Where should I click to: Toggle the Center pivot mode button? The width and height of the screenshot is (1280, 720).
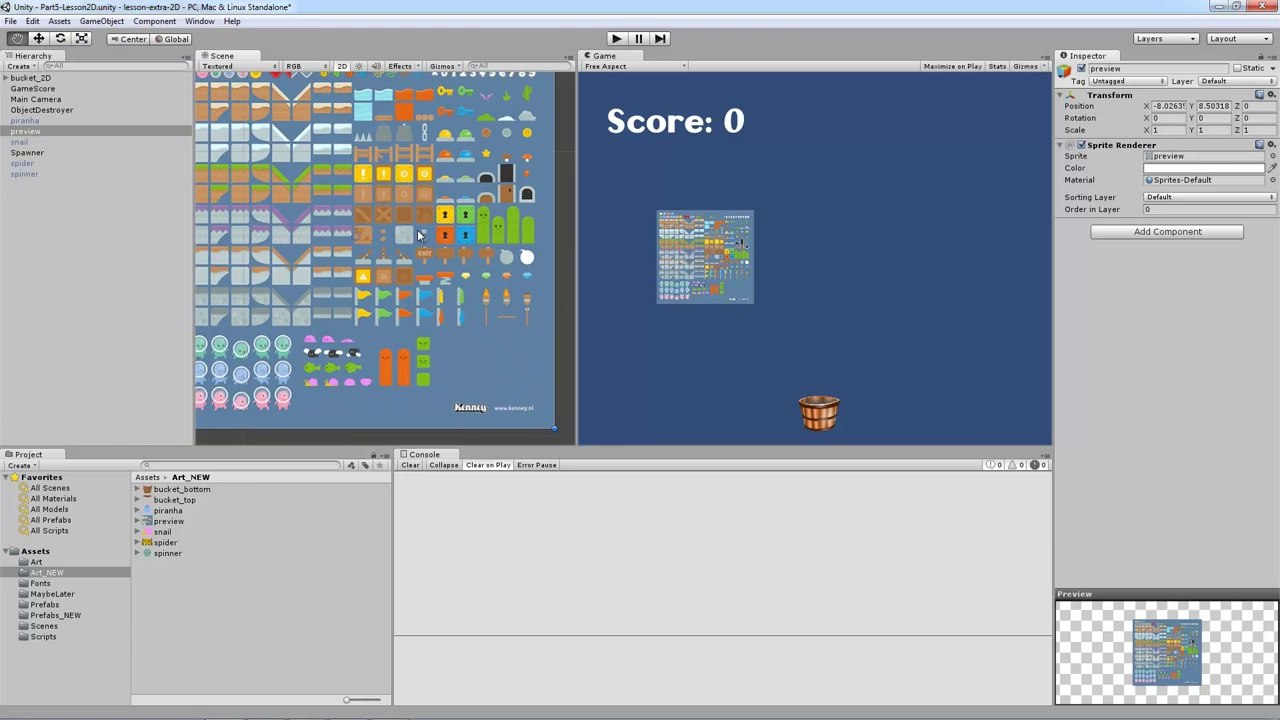tap(128, 39)
